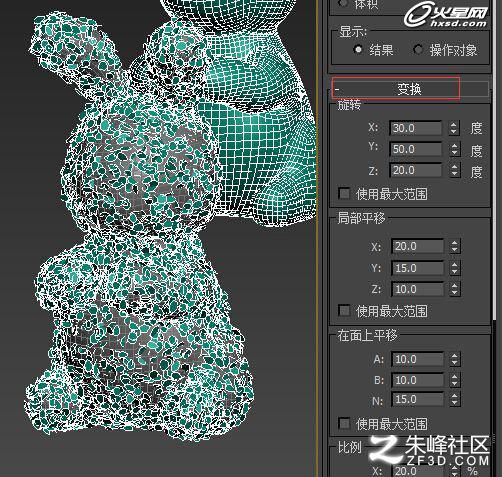Screen dimensions: 502x477
Task: Select the 结果 display radio button
Action: click(358, 50)
